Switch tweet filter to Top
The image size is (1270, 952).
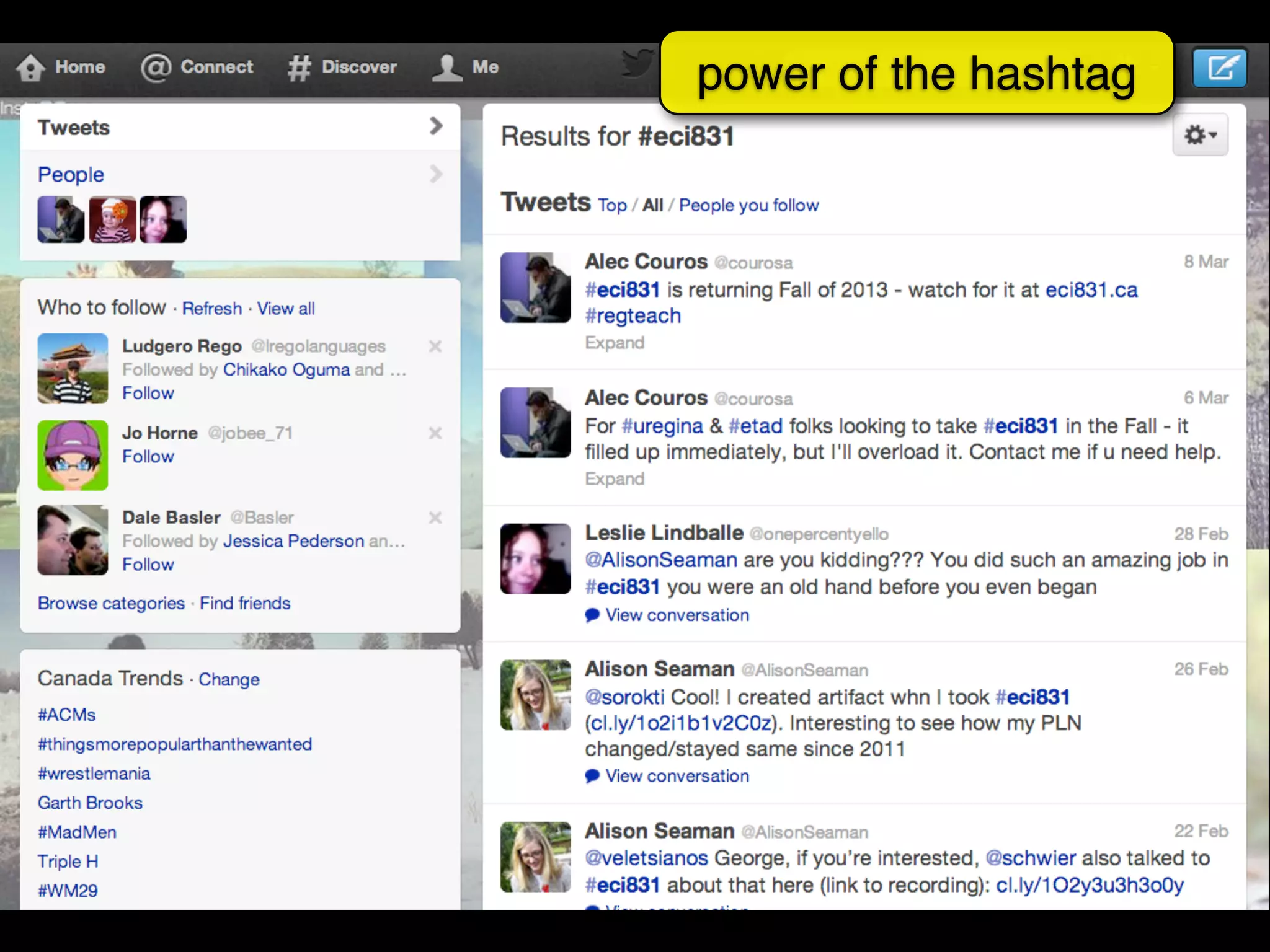[x=612, y=205]
